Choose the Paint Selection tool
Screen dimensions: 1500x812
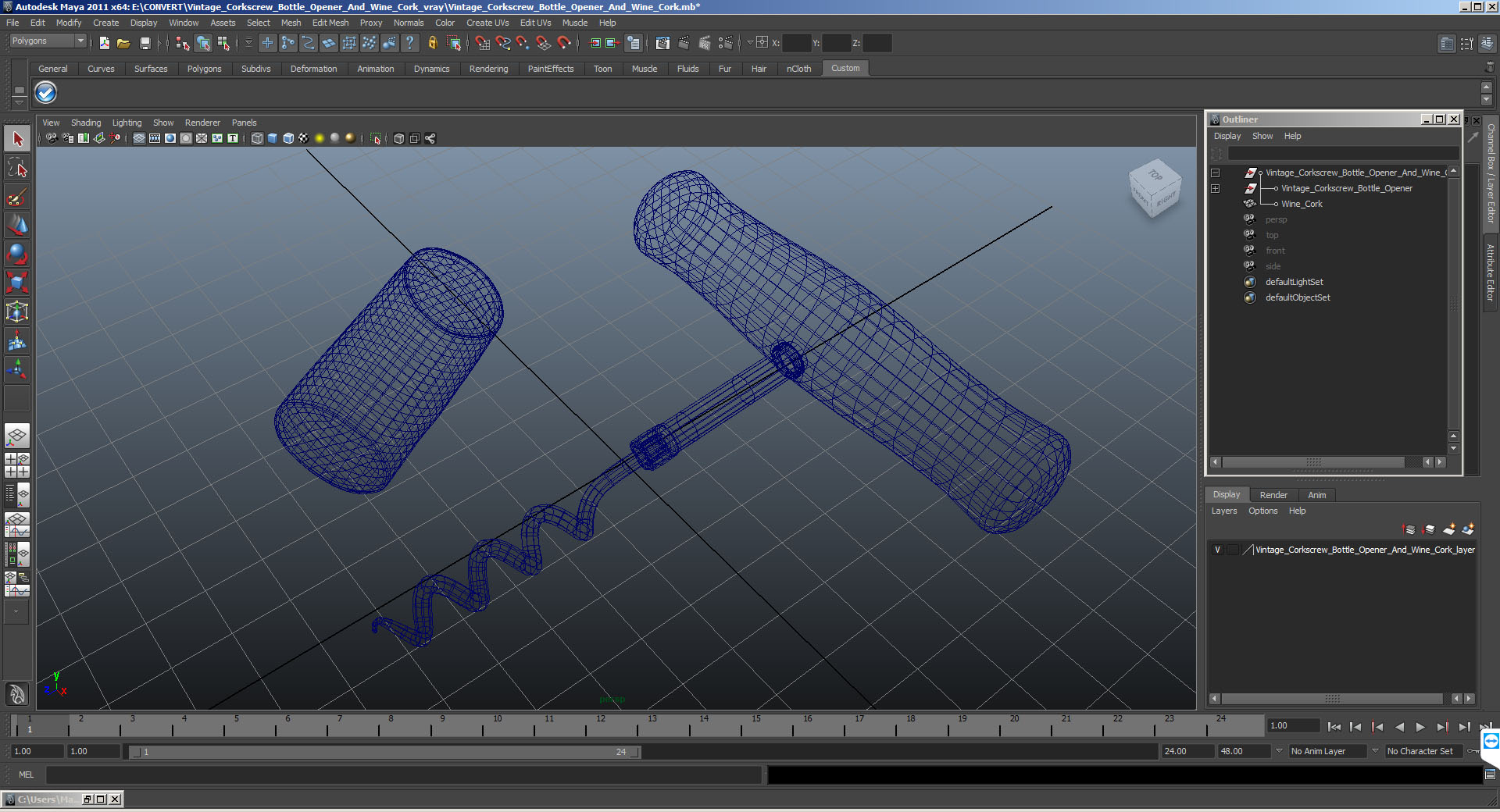click(17, 197)
